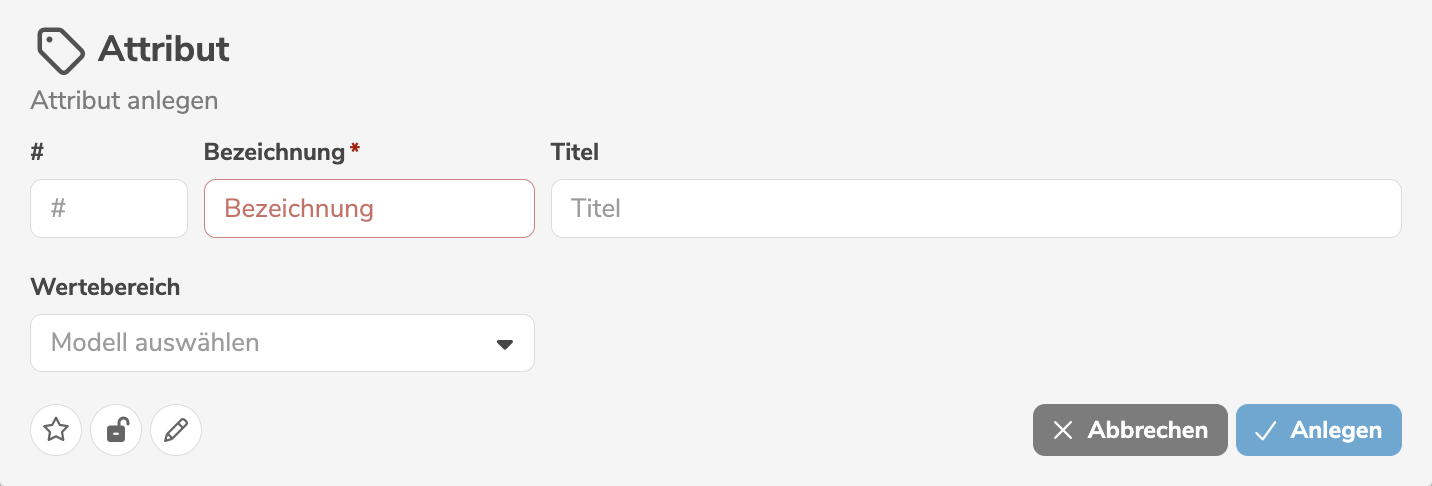
Task: Focus the # number input field
Action: (x=109, y=209)
